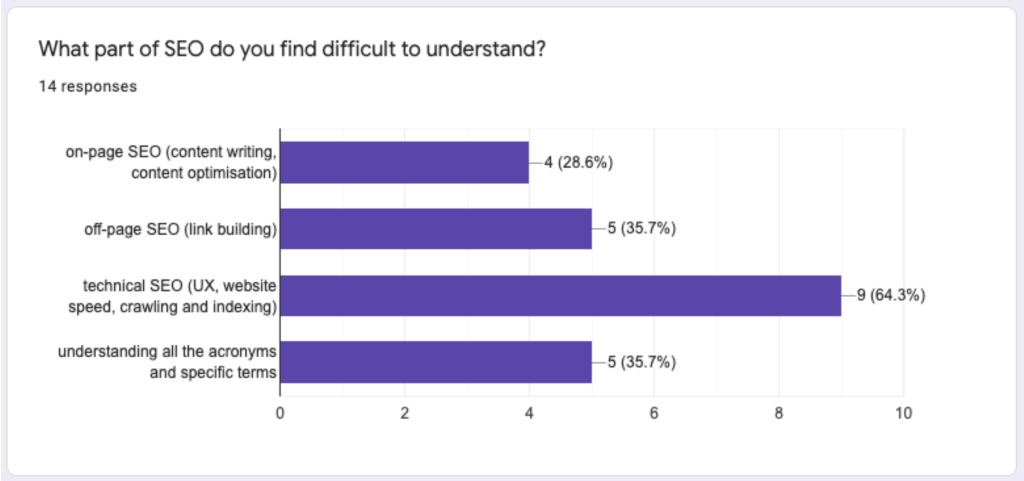
Task: Click the '4' axis tick label
Action: [x=529, y=413]
